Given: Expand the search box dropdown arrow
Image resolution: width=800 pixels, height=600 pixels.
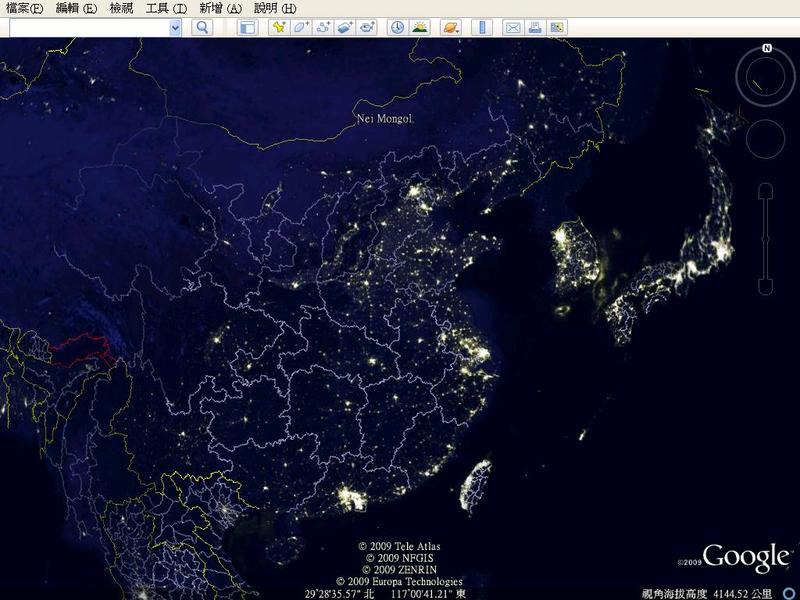Looking at the screenshot, I should pos(175,28).
